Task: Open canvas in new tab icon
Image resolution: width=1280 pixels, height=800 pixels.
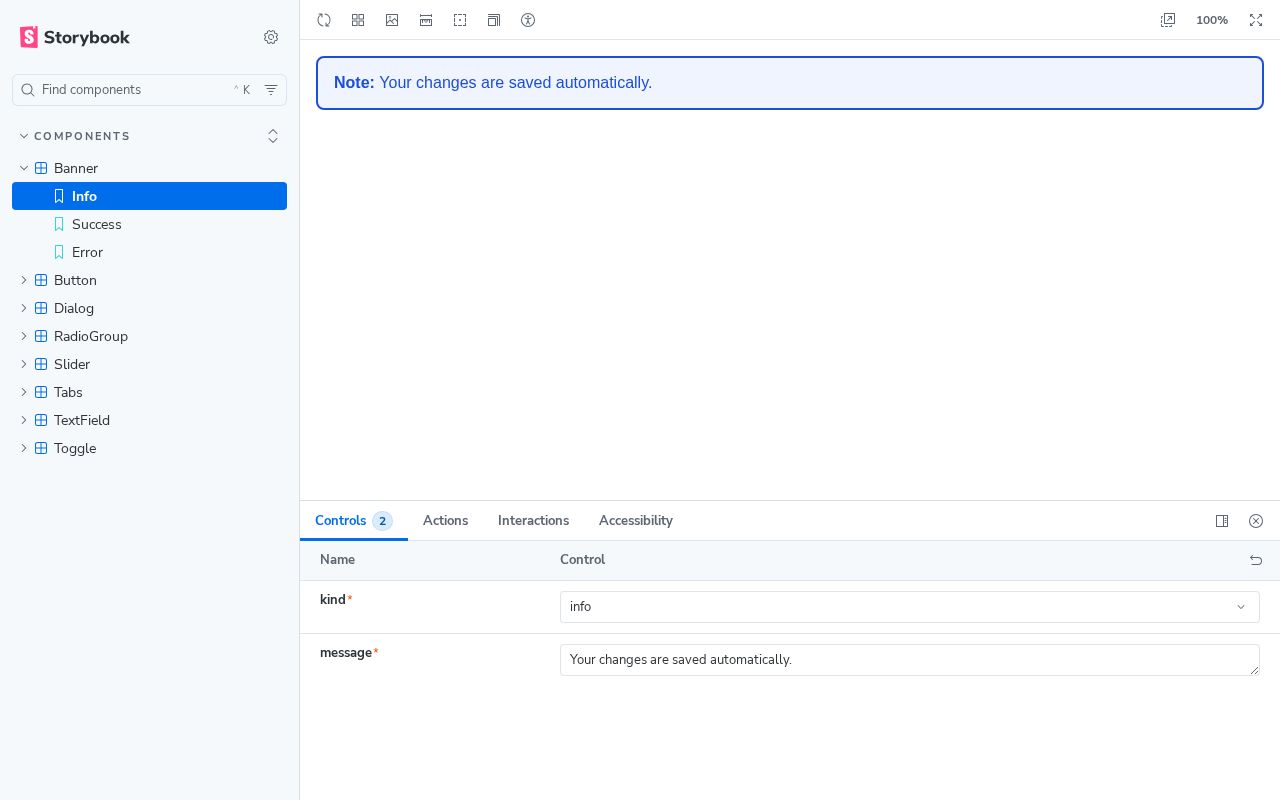Action: click(1168, 20)
